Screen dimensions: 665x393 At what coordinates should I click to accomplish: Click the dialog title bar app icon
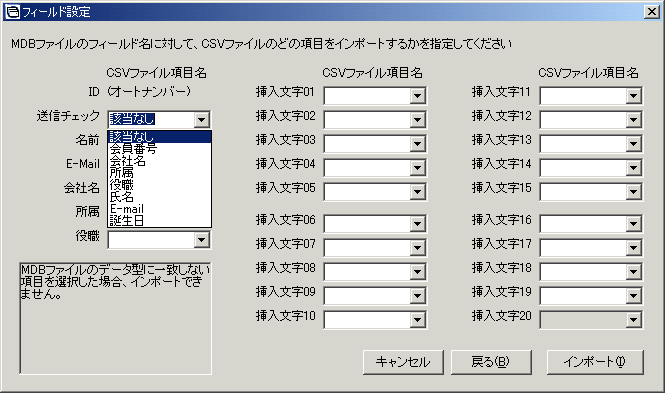[12, 11]
